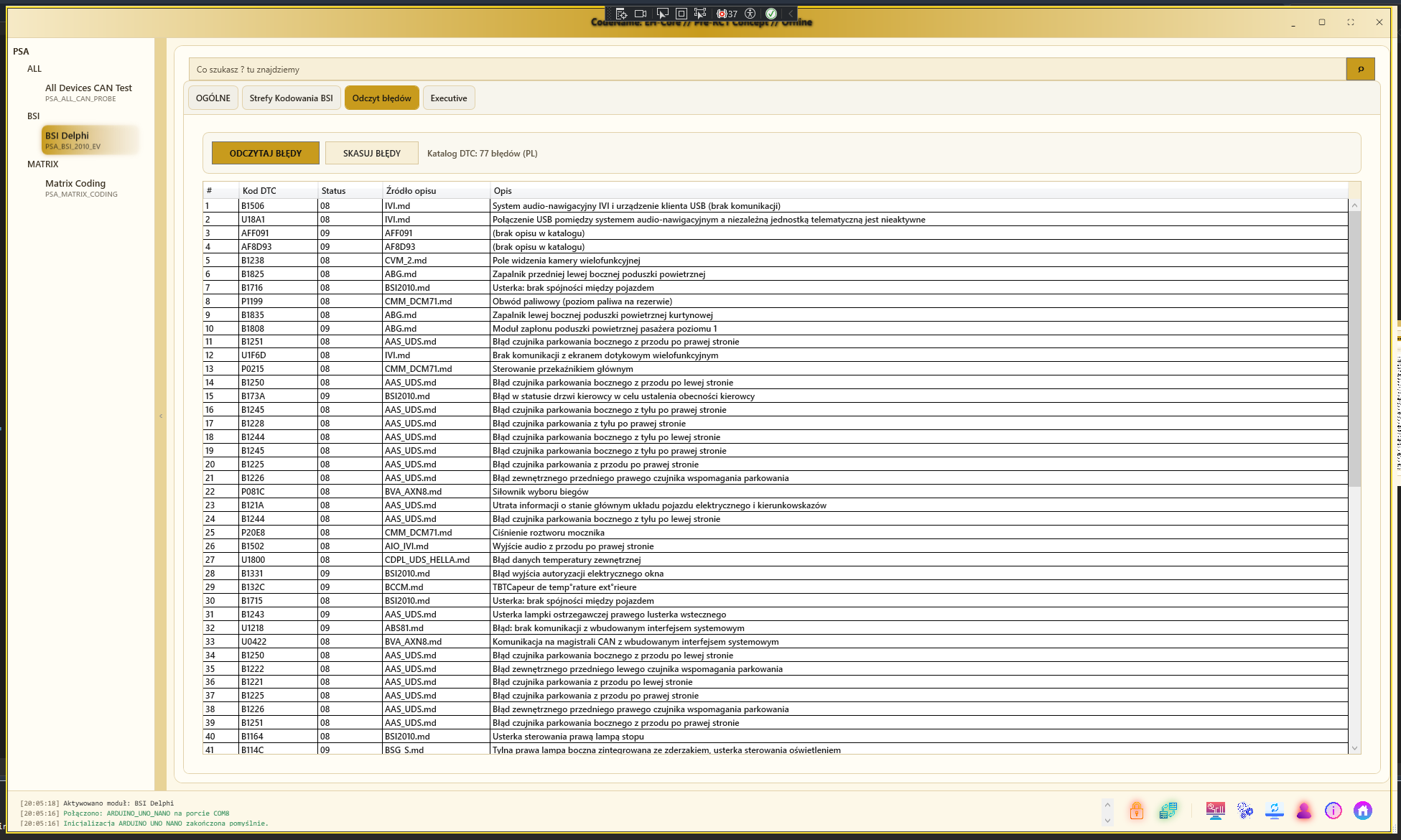Click the monitor refresh sync icon
Screen dimensions: 1401x840
(1275, 811)
